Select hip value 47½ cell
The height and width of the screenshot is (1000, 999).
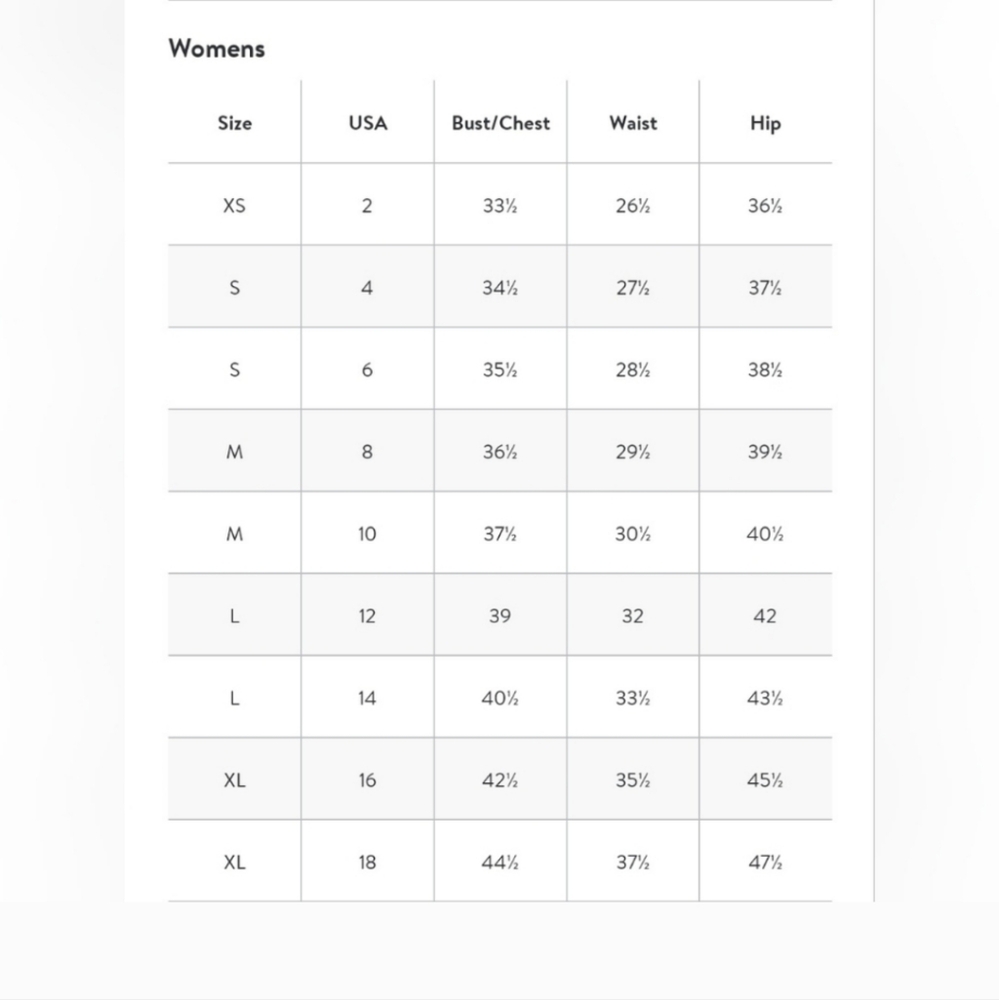(766, 862)
